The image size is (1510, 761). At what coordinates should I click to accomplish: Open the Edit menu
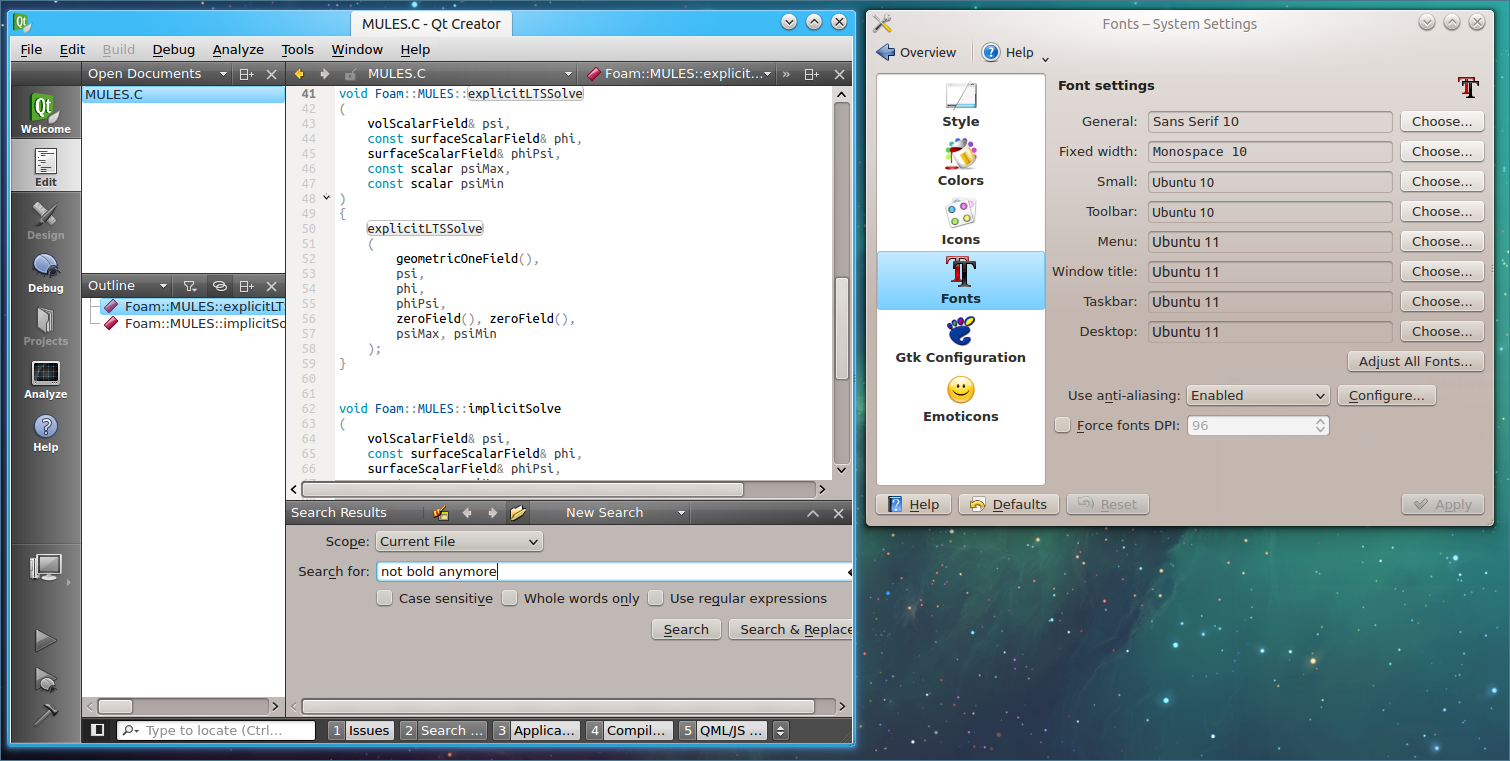72,49
